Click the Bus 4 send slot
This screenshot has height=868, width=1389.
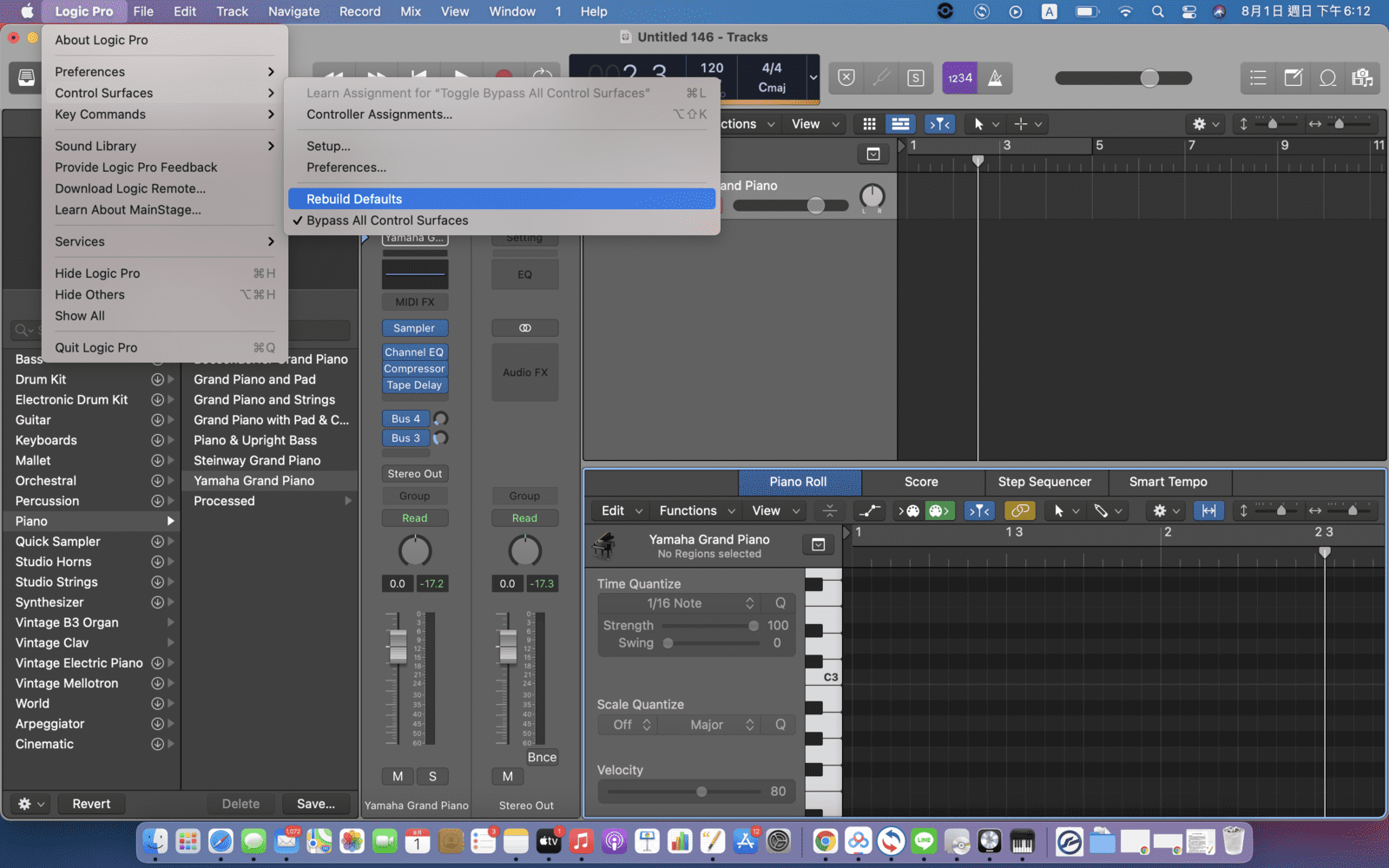tap(405, 418)
